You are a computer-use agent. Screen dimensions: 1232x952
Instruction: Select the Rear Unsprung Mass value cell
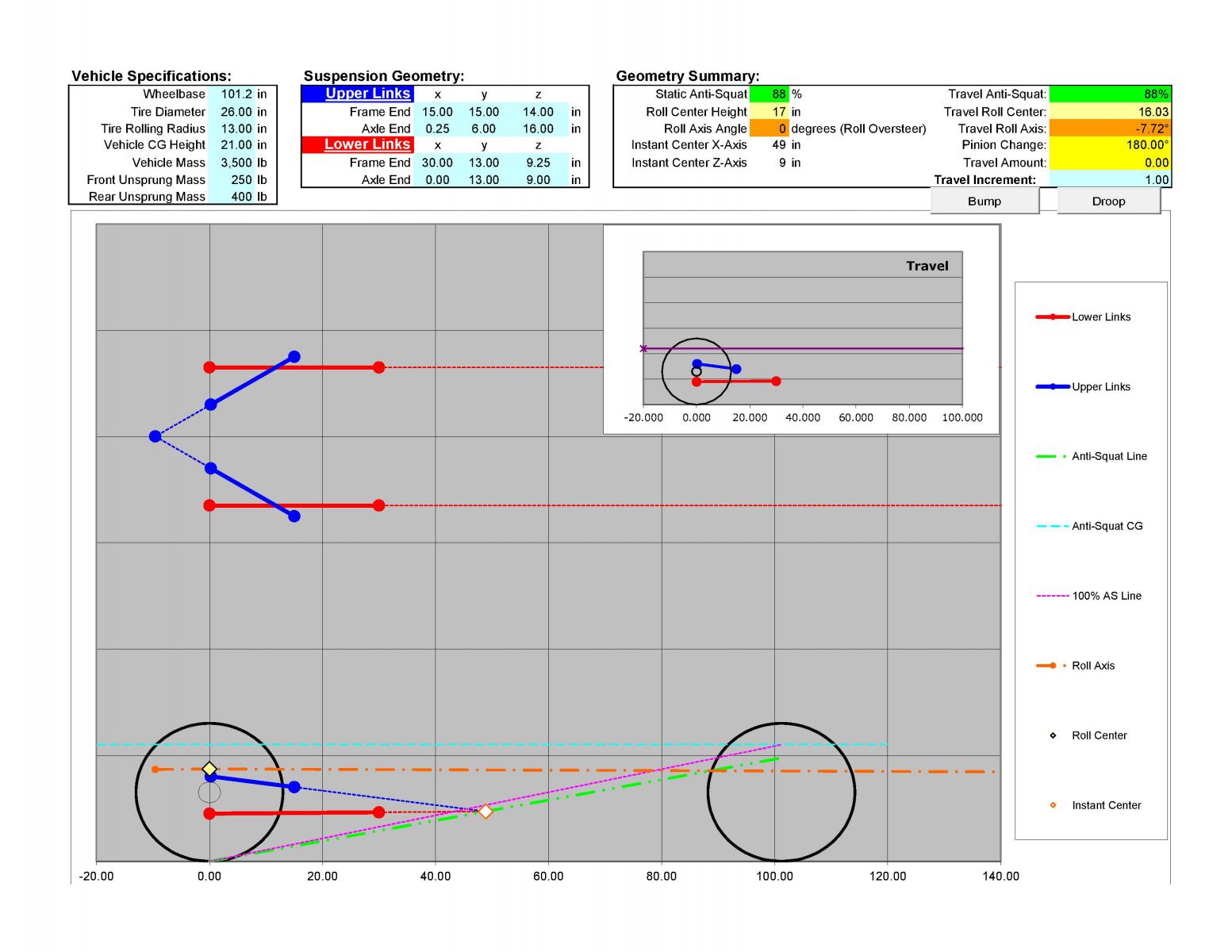pyautogui.click(x=232, y=196)
